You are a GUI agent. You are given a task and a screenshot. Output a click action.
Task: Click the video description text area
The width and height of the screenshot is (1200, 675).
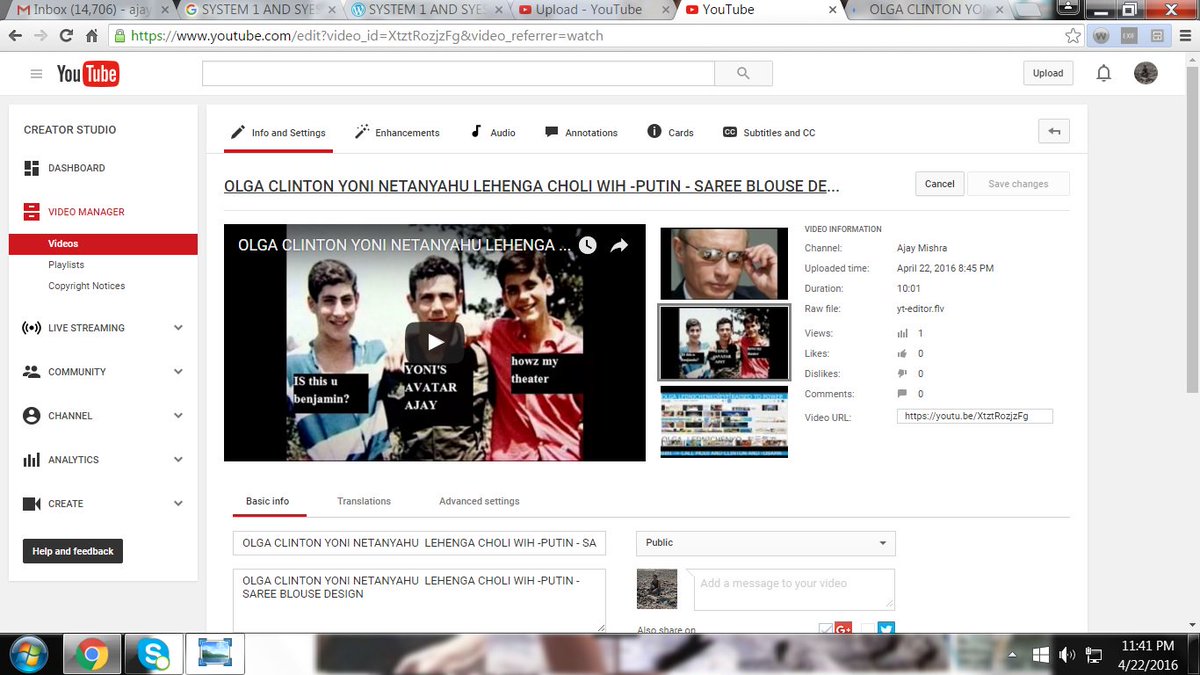(419, 601)
